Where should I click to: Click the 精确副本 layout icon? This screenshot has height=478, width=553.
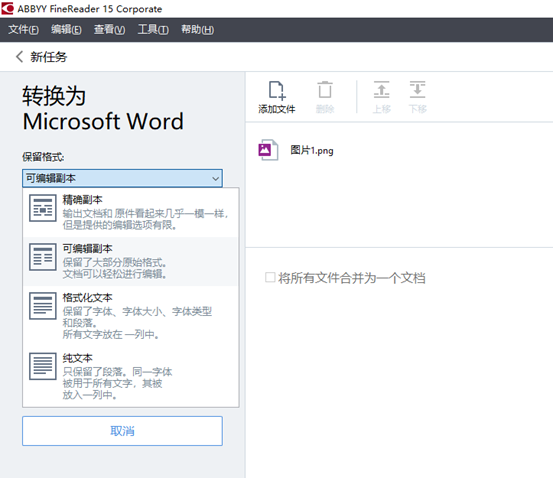tap(43, 208)
